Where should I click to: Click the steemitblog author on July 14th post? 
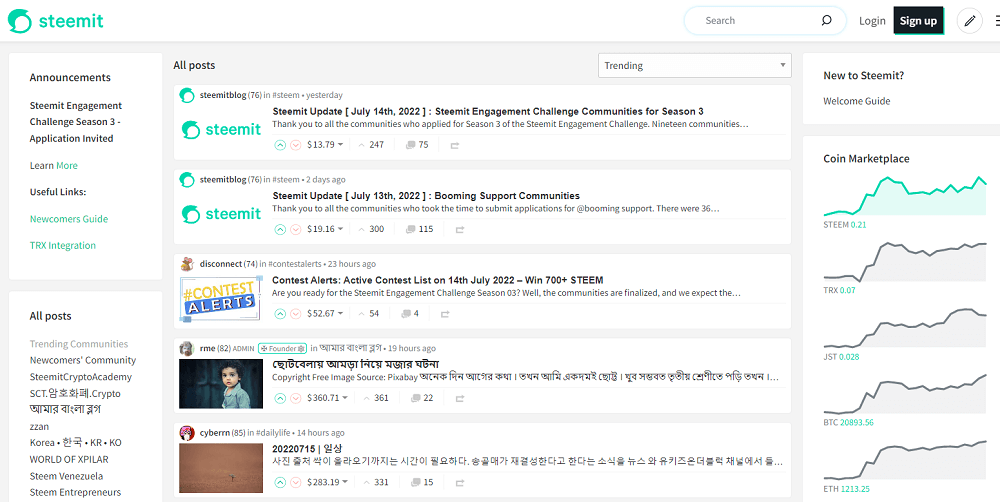click(223, 95)
